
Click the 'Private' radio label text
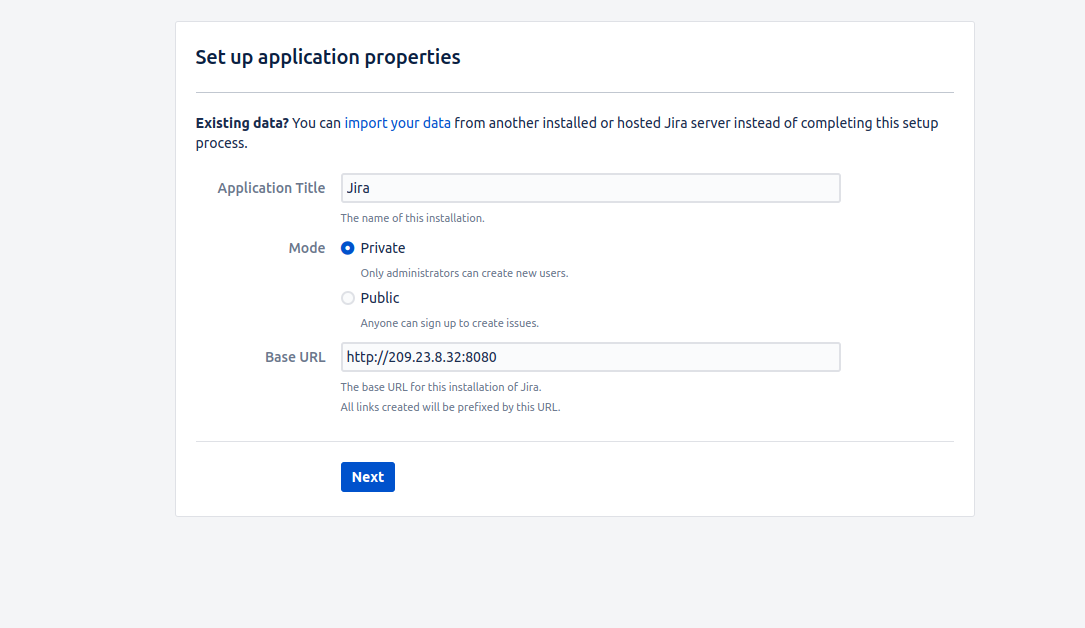point(383,248)
